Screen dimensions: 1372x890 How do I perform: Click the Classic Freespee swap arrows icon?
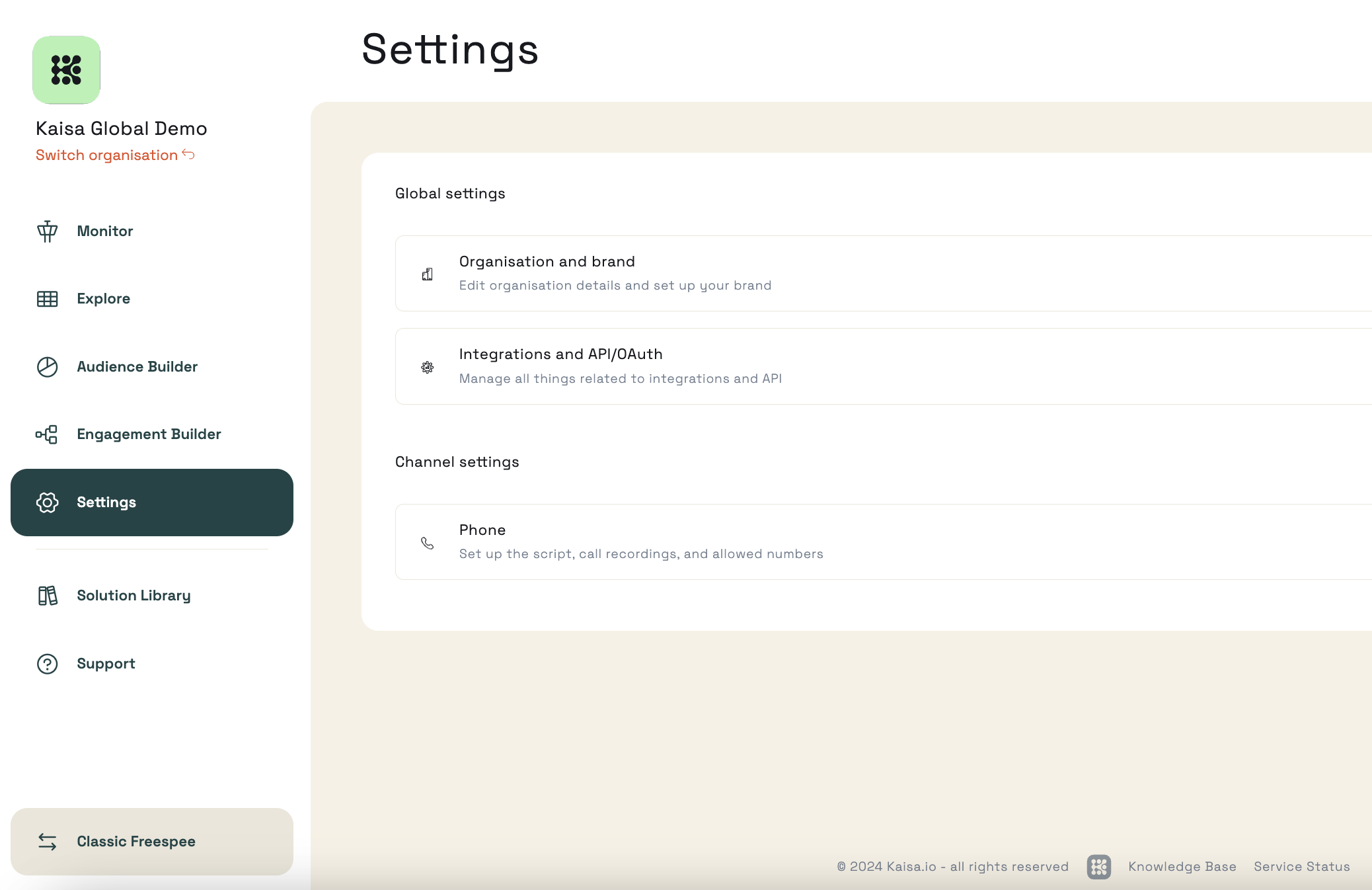pos(48,842)
